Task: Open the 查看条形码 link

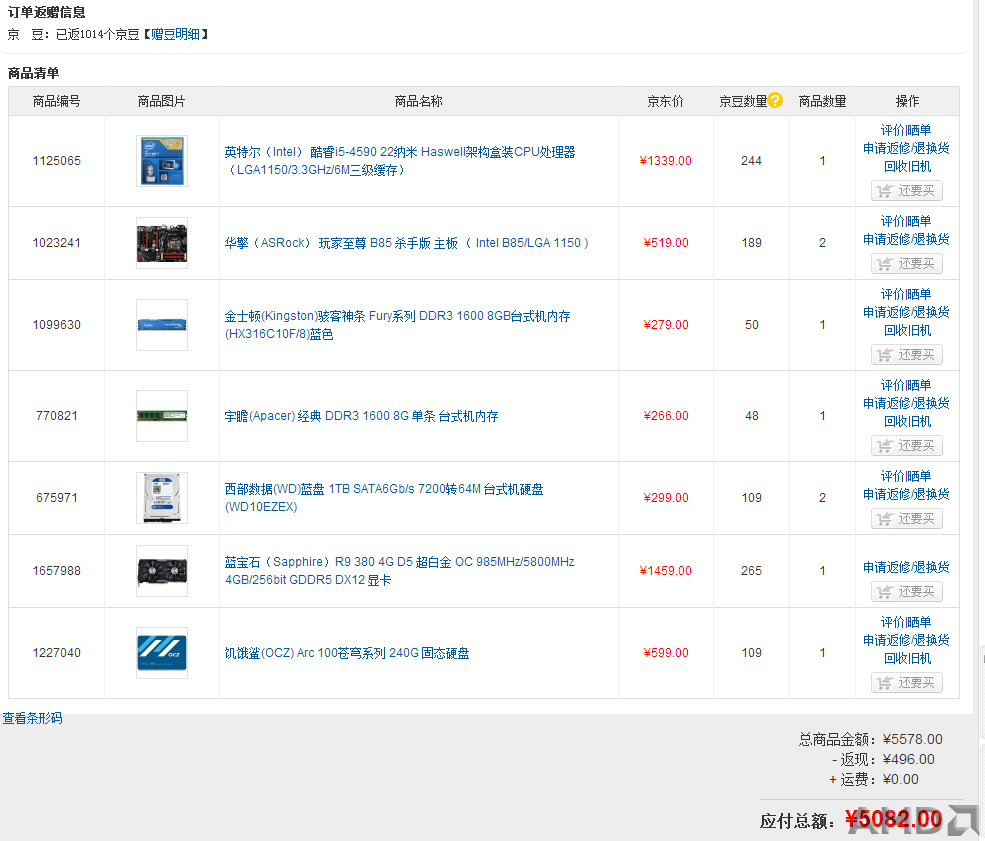Action: (x=32, y=718)
